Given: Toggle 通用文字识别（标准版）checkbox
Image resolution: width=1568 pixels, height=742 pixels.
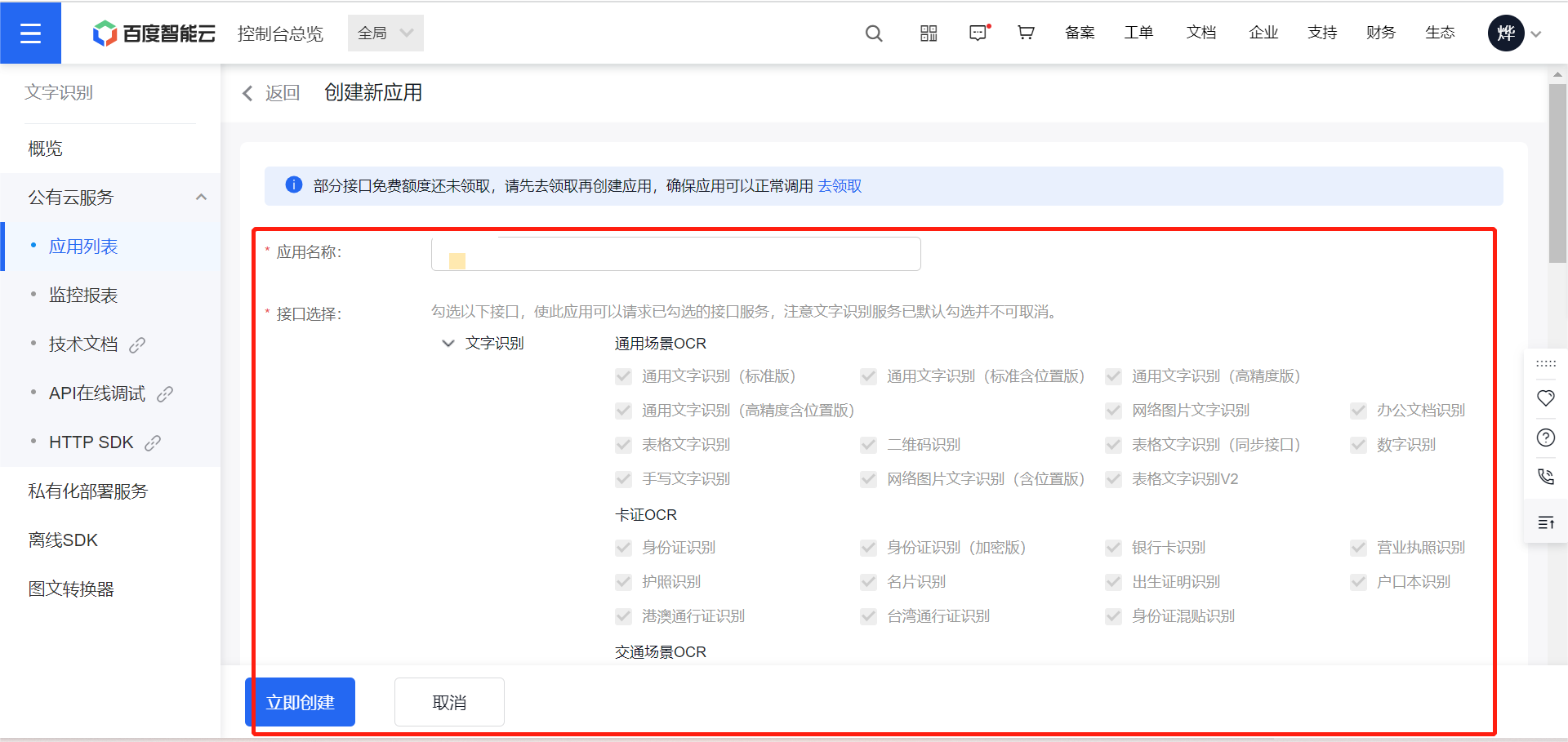Looking at the screenshot, I should coord(624,376).
